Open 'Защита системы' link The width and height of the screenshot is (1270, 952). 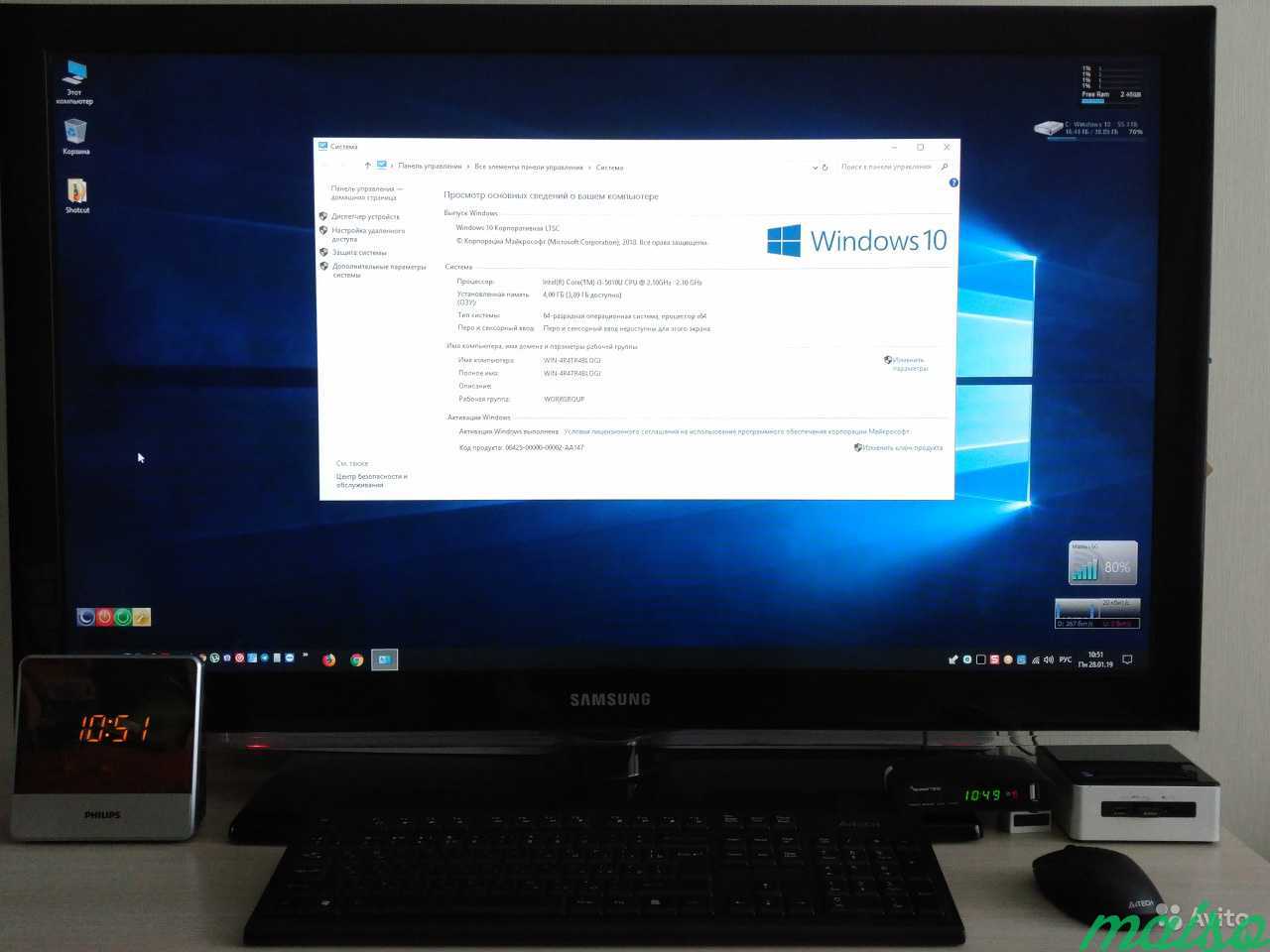point(359,253)
